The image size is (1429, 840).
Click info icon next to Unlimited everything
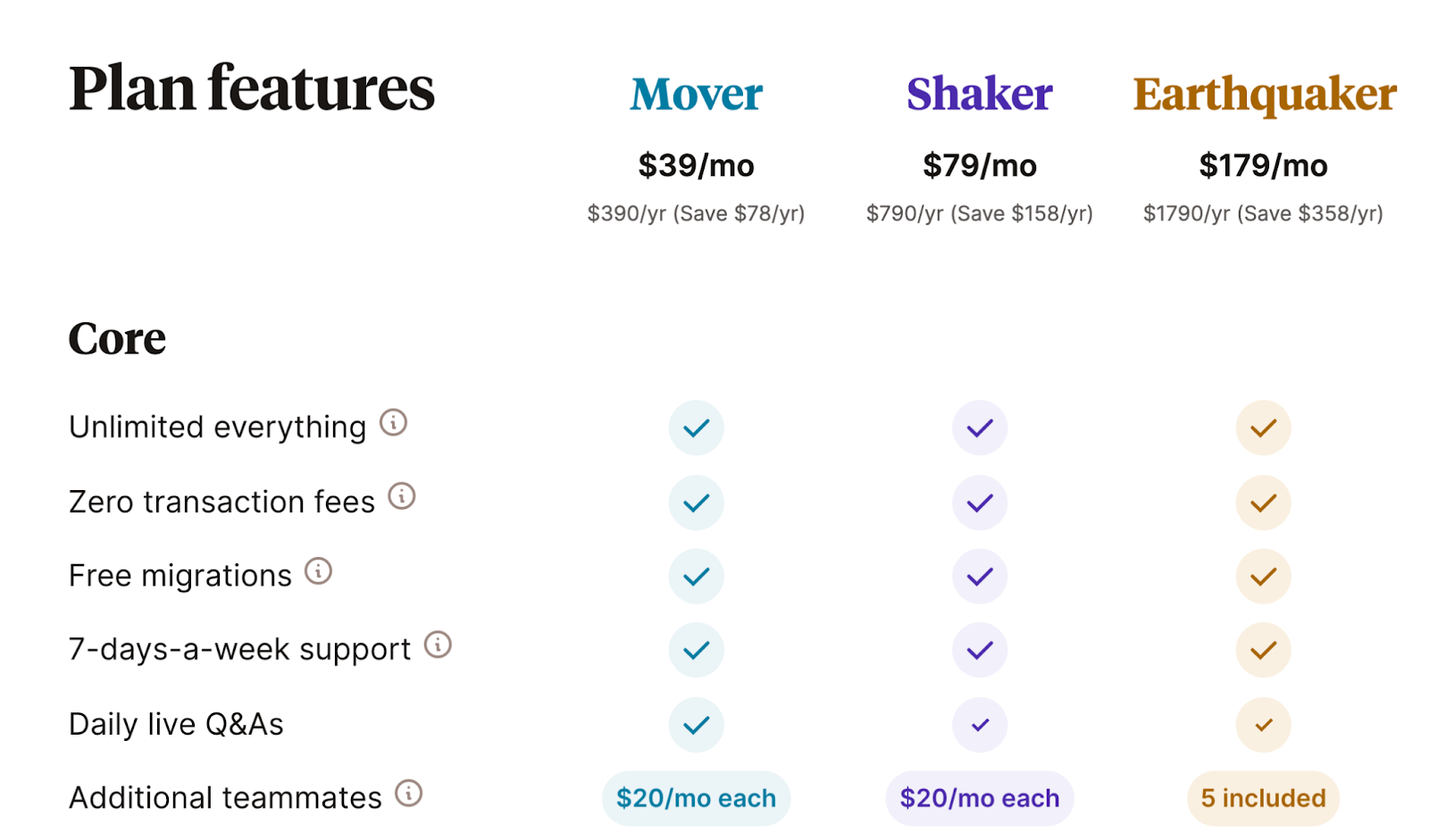pyautogui.click(x=393, y=422)
